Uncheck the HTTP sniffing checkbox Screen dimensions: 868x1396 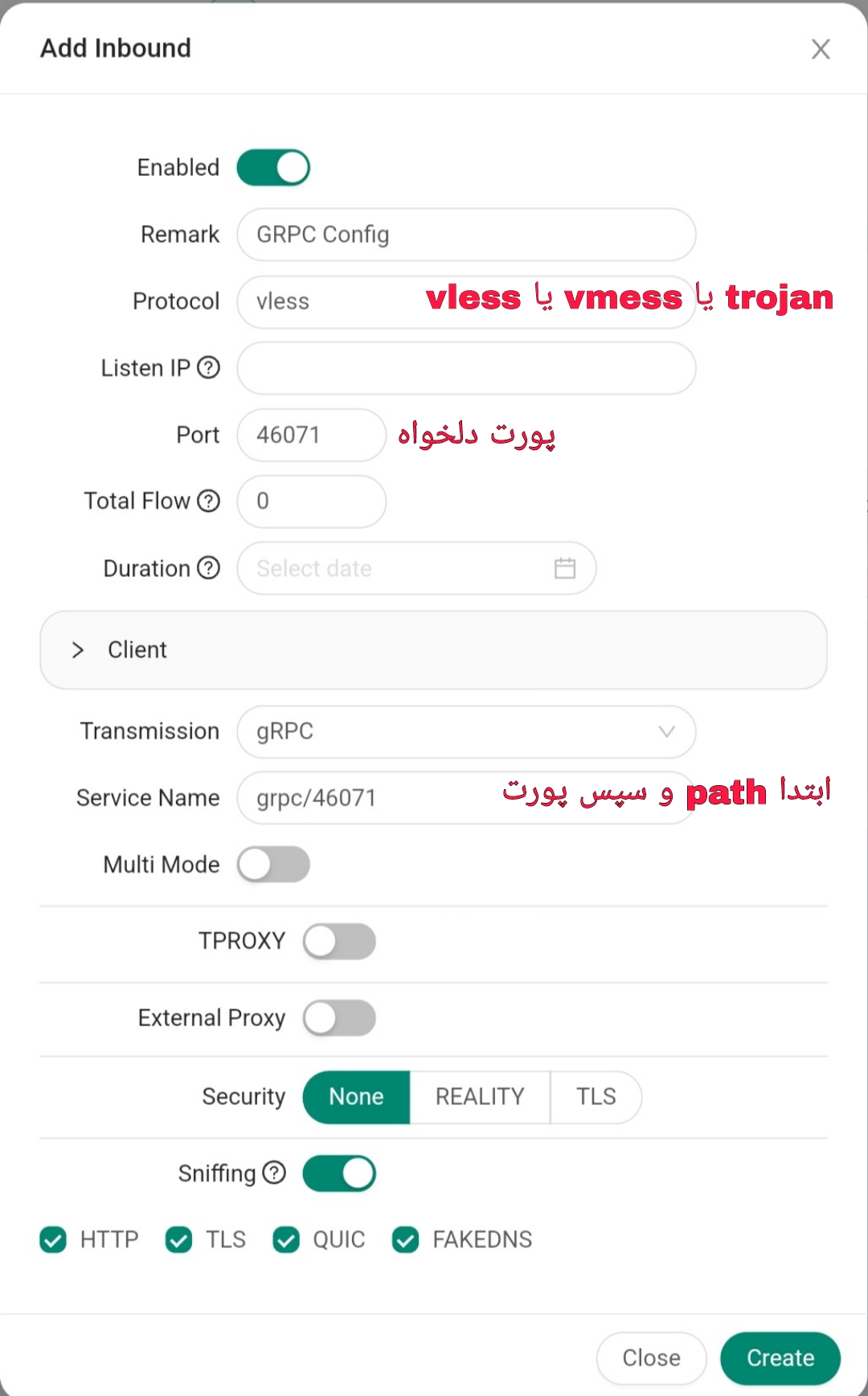[53, 1240]
